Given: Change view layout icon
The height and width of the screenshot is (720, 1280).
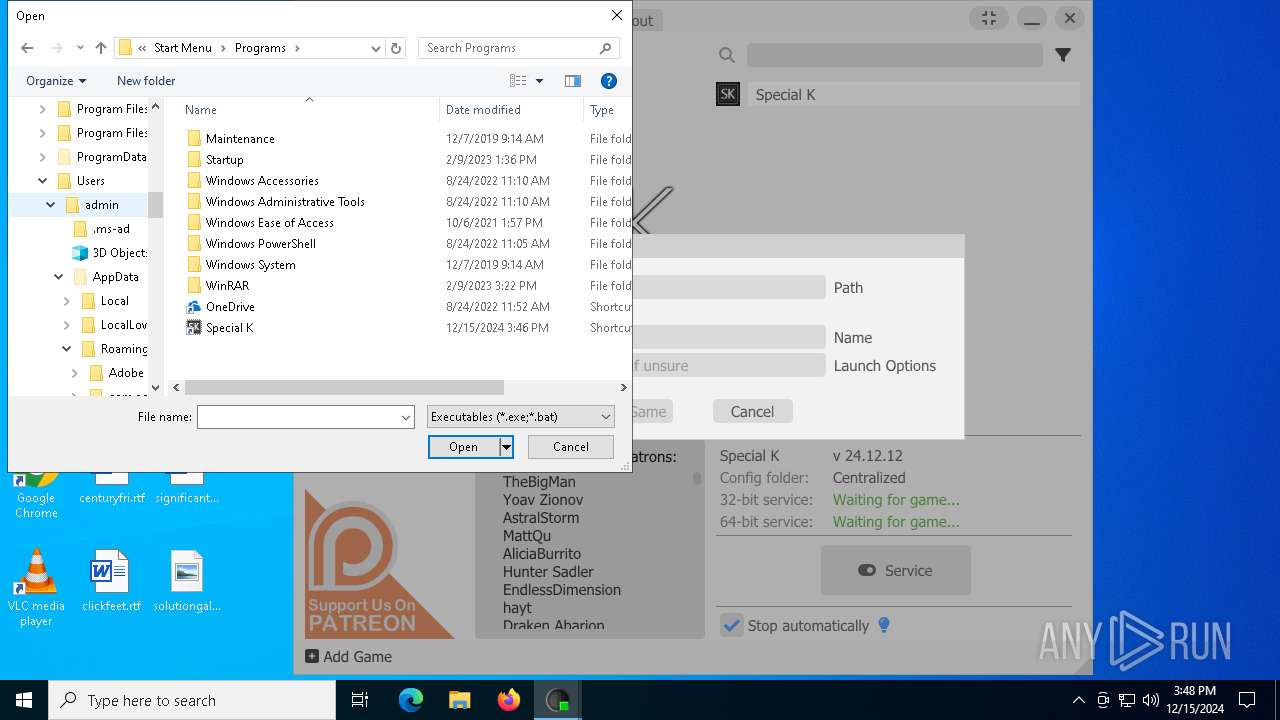Looking at the screenshot, I should tap(518, 81).
